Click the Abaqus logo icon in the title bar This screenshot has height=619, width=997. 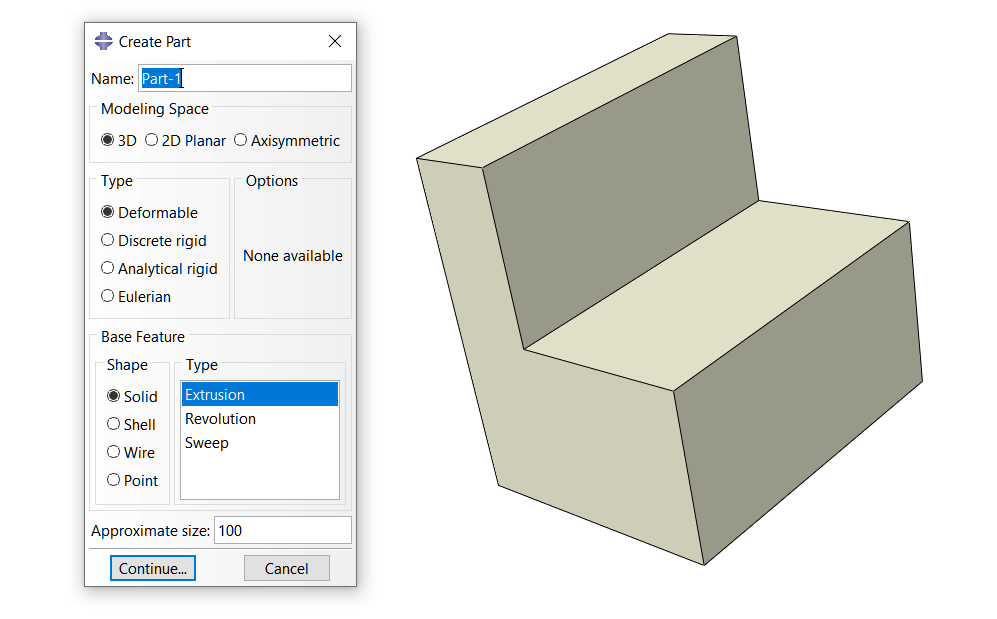tap(102, 41)
